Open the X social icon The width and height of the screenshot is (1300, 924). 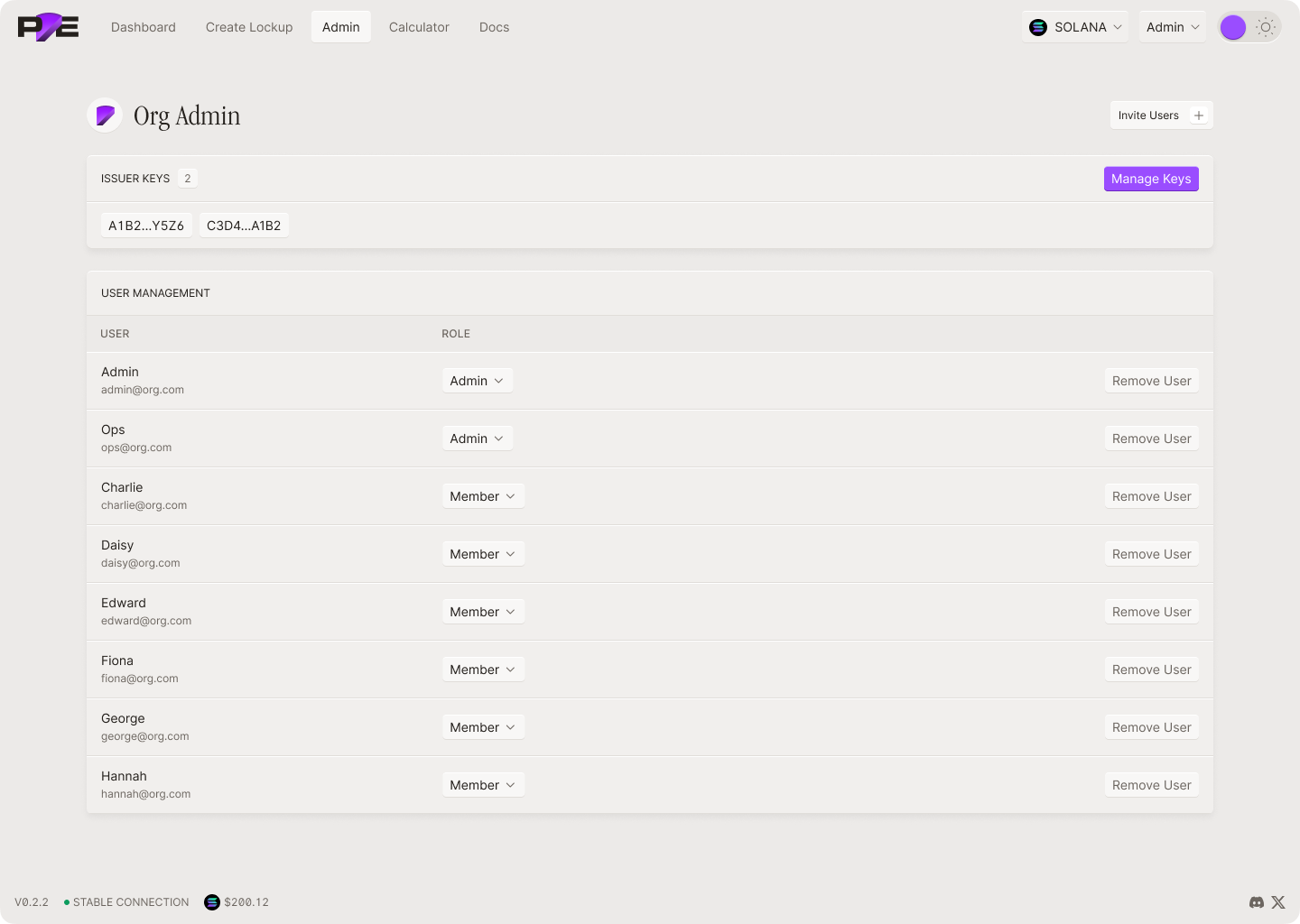coord(1278,902)
